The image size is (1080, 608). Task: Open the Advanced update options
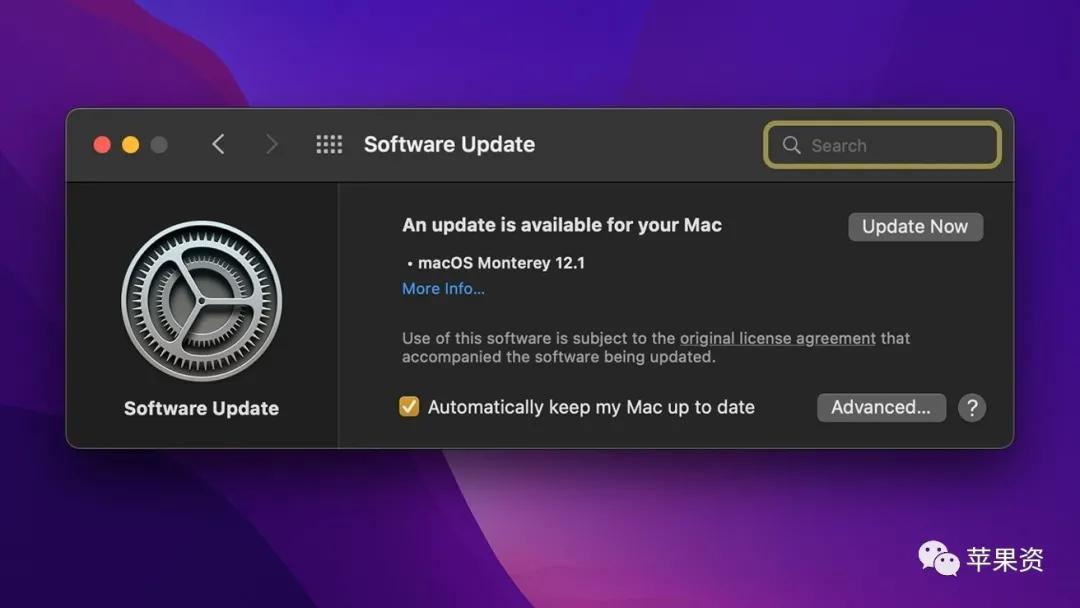click(881, 407)
